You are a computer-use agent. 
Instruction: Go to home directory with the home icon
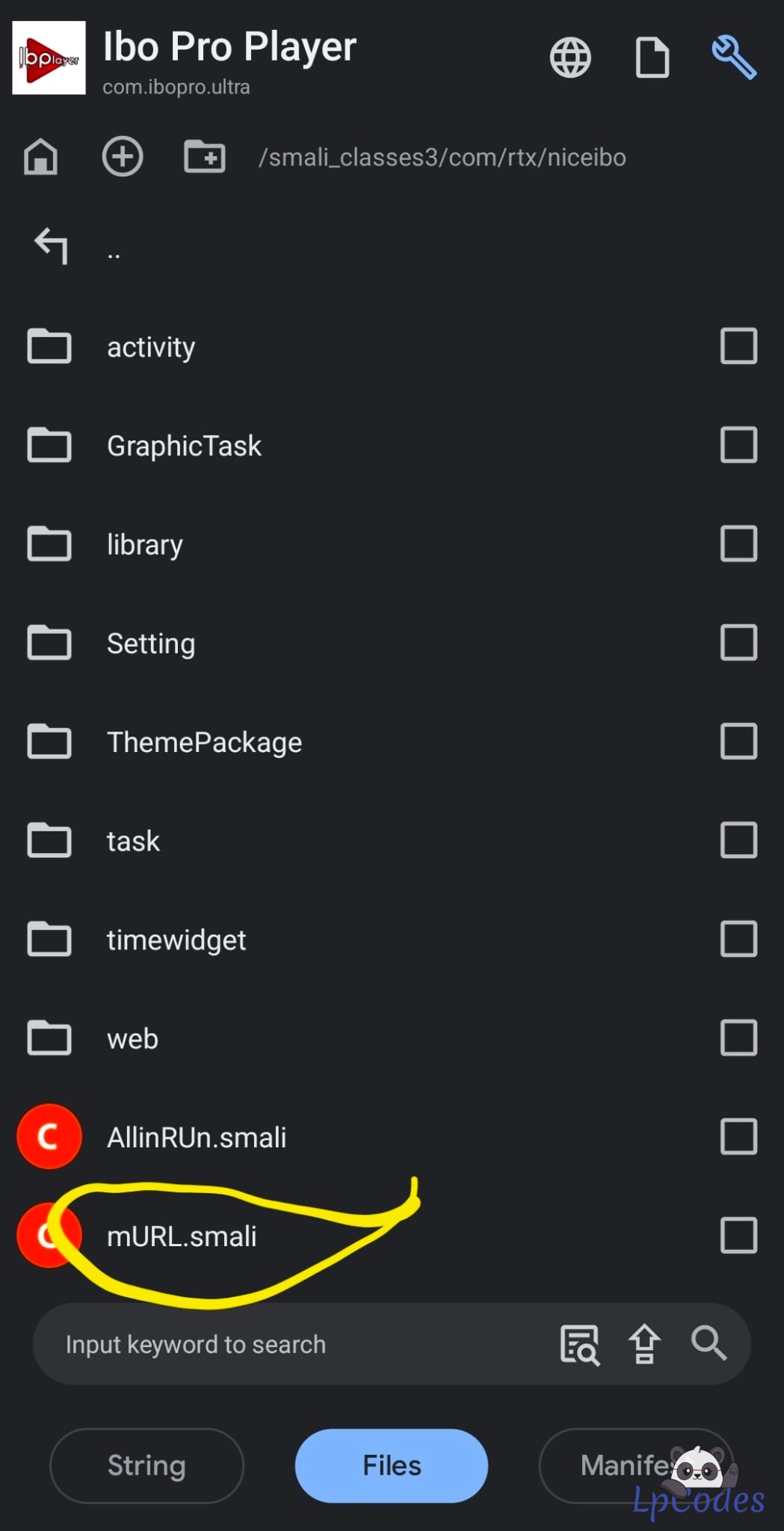40,157
